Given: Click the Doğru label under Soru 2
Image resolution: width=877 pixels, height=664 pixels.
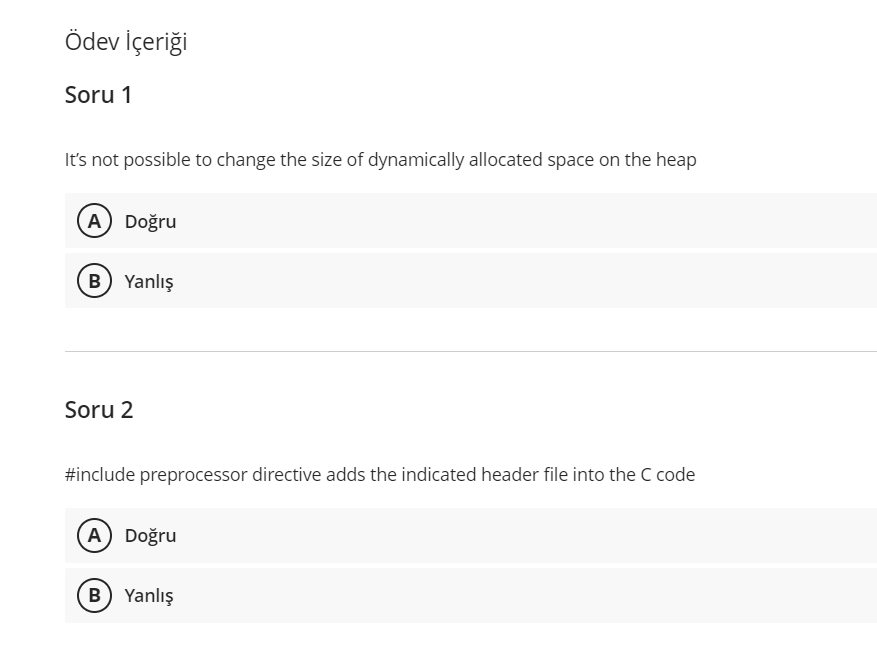Looking at the screenshot, I should [x=150, y=535].
